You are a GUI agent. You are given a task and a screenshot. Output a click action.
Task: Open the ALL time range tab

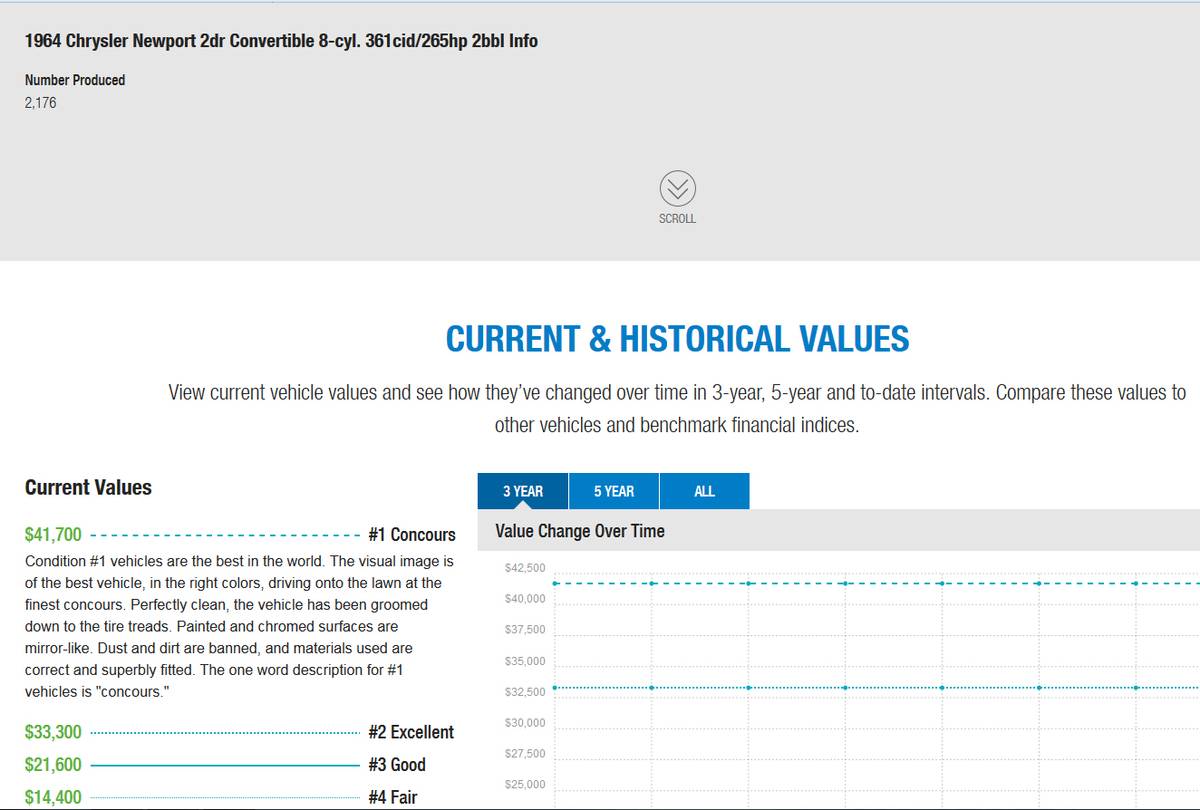pyautogui.click(x=704, y=491)
